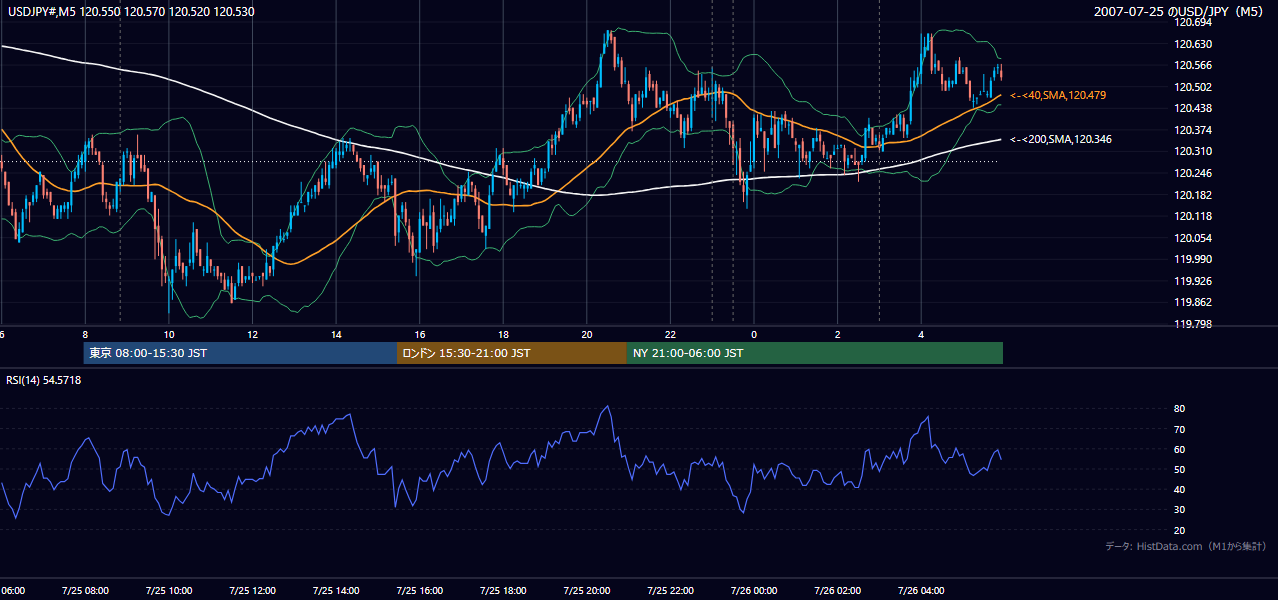Click the 200 SMA 120.346 label
This screenshot has height=600, width=1278.
click(x=1061, y=139)
